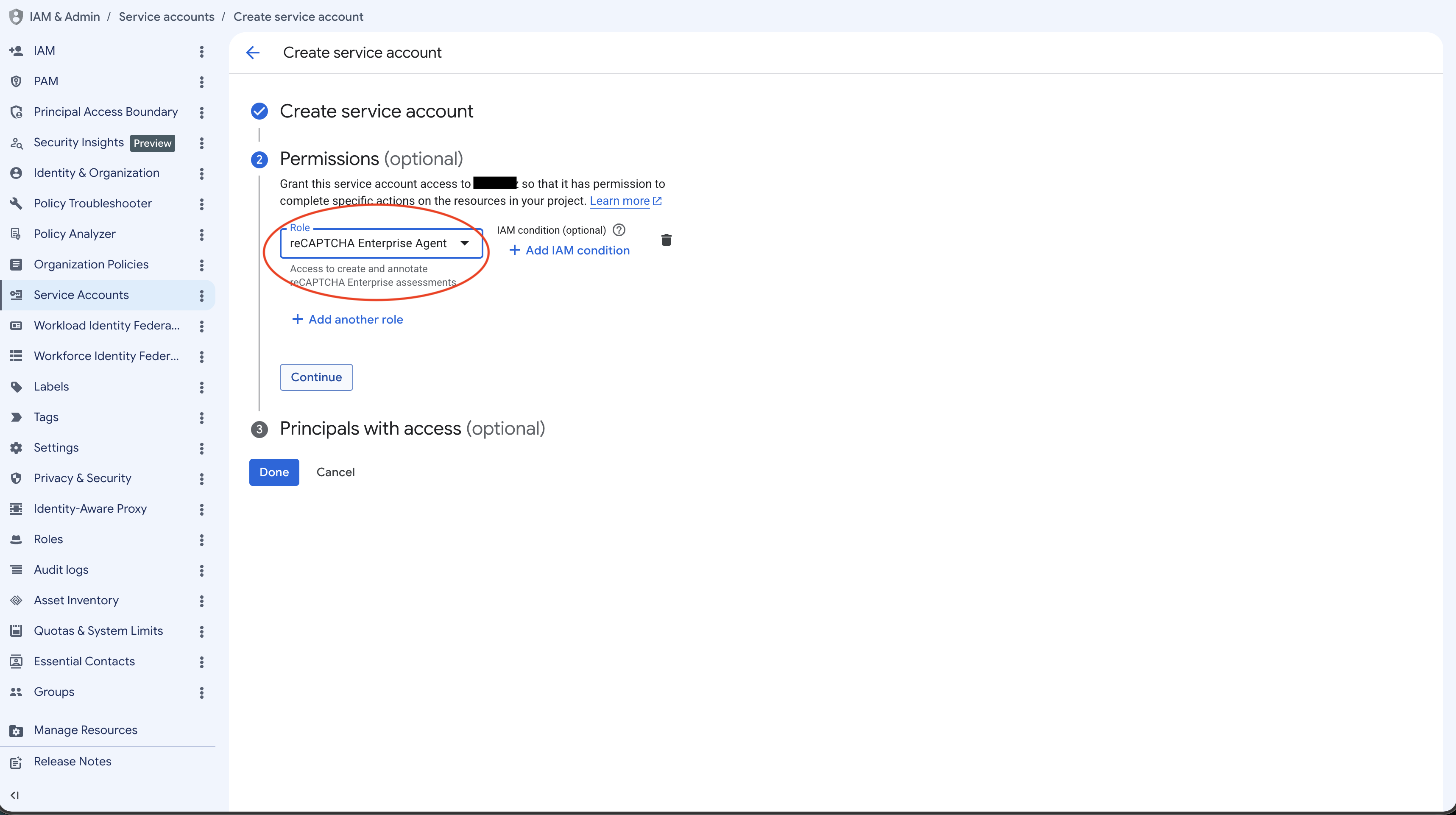The width and height of the screenshot is (1456, 815).
Task: Open three-dot menu for Policy Analyzer
Action: (202, 234)
